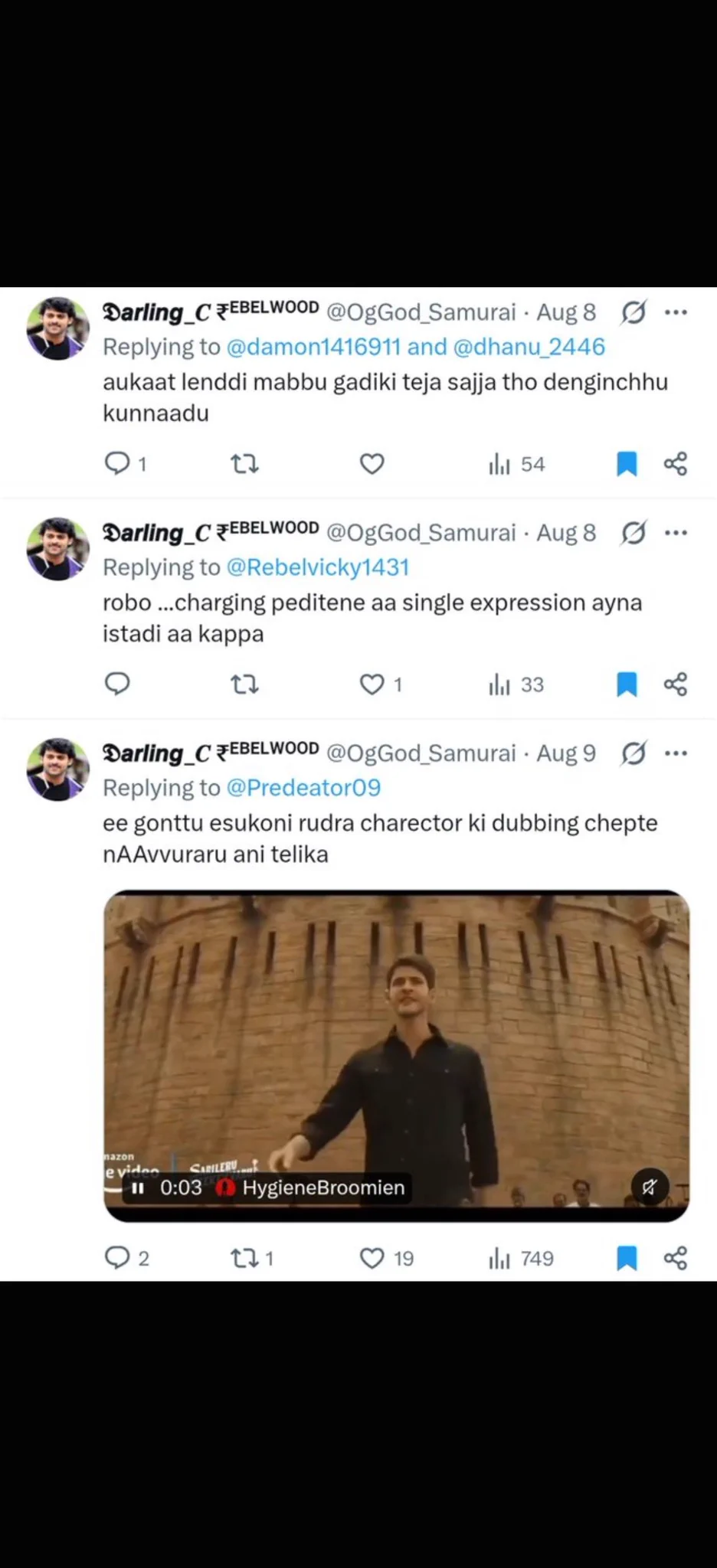Open more options on Aug 9 tweet

pyautogui.click(x=676, y=753)
